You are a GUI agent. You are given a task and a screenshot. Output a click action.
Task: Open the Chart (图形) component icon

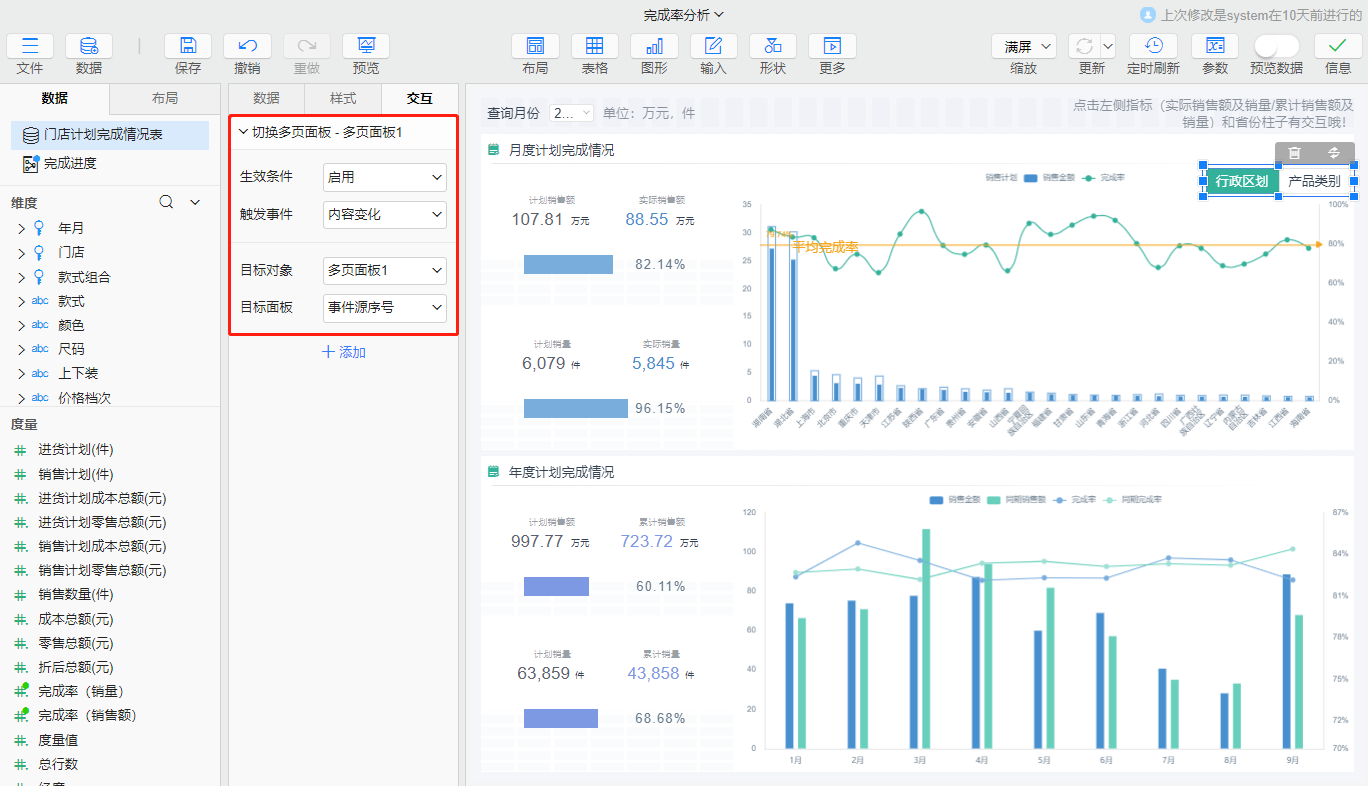(x=654, y=46)
